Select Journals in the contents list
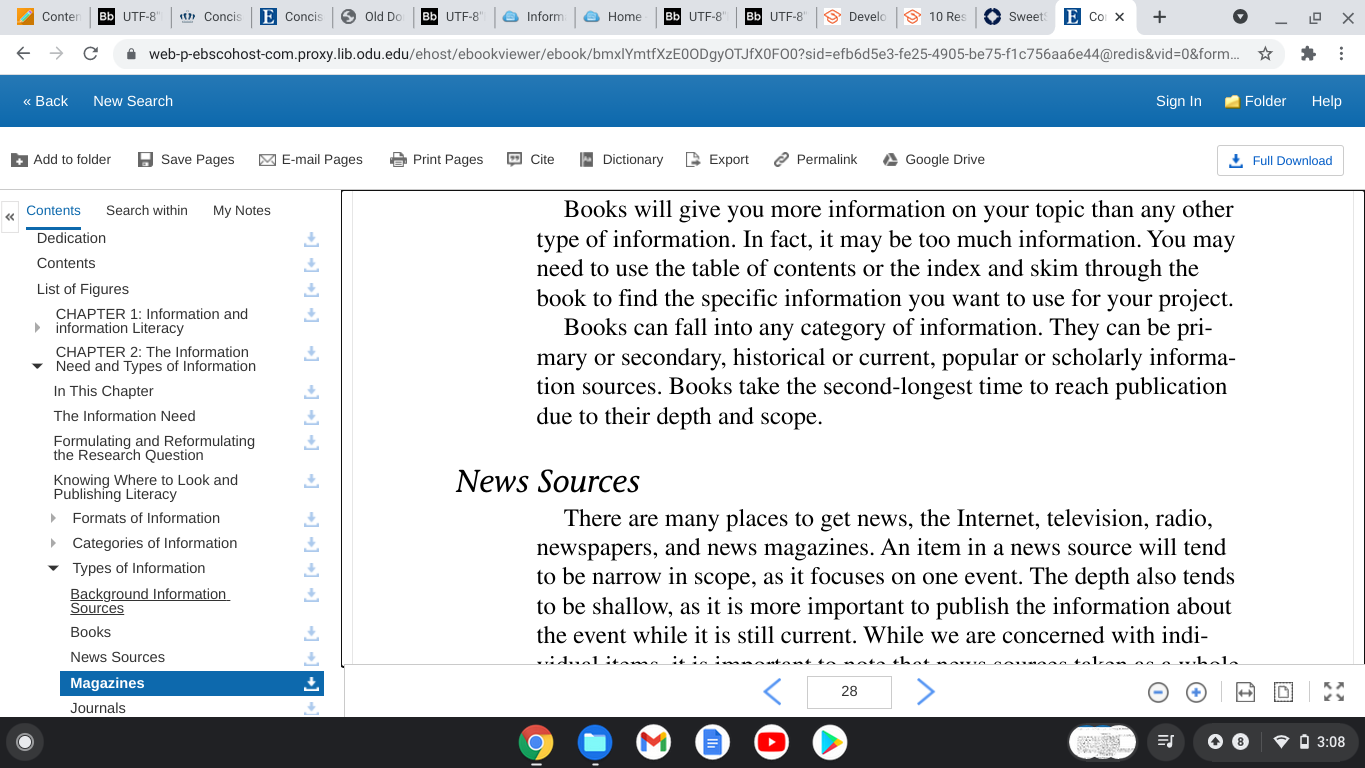The image size is (1365, 768). click(98, 708)
